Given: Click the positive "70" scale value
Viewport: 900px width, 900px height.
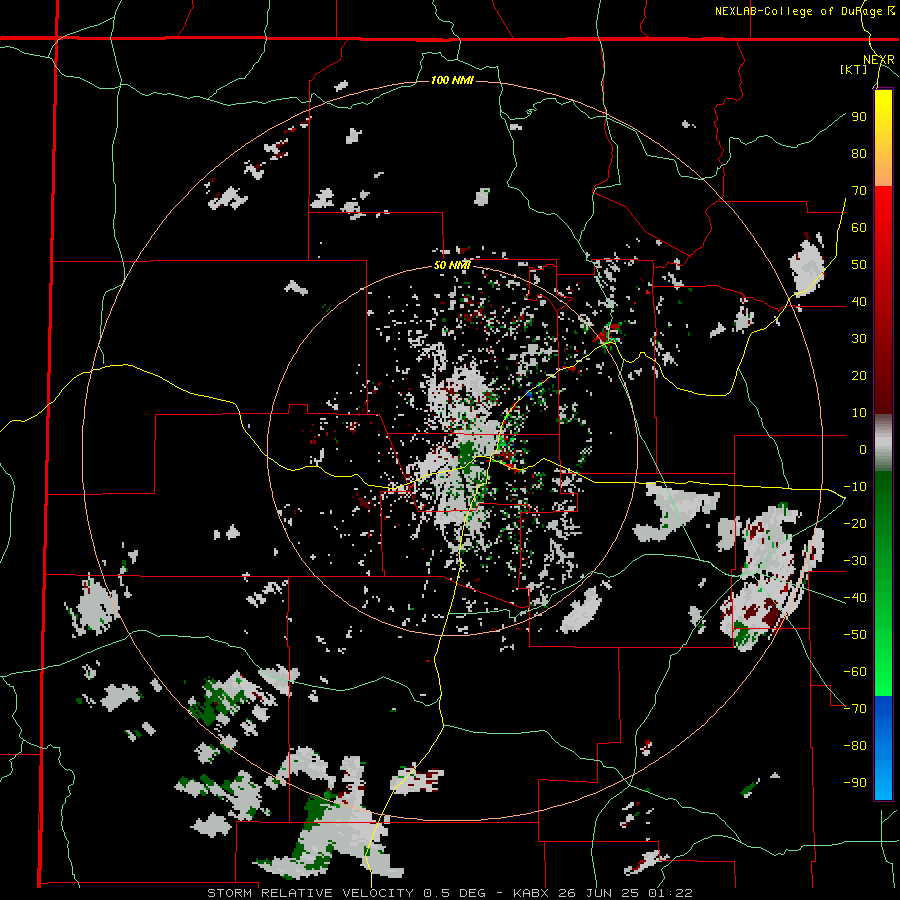Looking at the screenshot, I should point(859,191).
